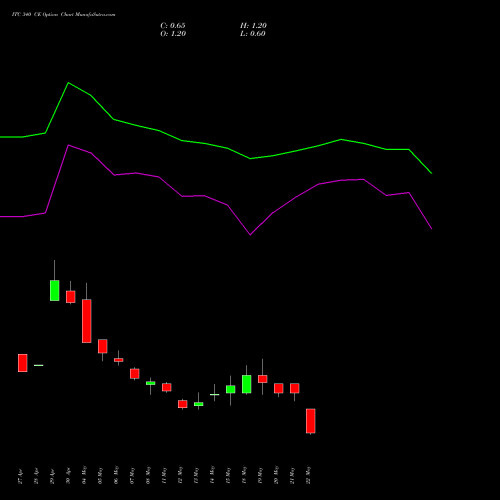Click the green candle for 18 May
Screen dimensions: 500x500
247,384
